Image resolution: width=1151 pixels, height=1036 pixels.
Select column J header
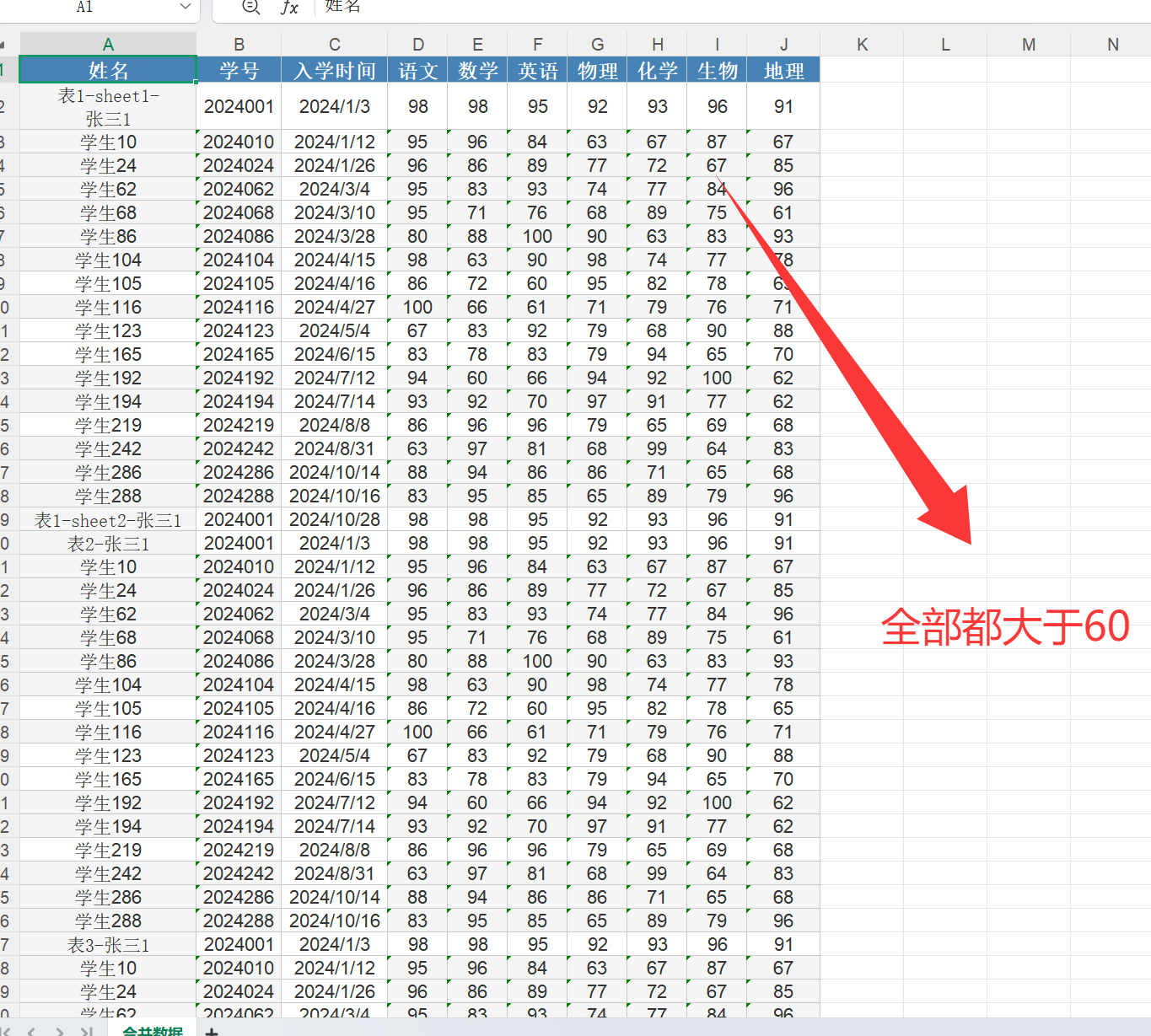(784, 45)
